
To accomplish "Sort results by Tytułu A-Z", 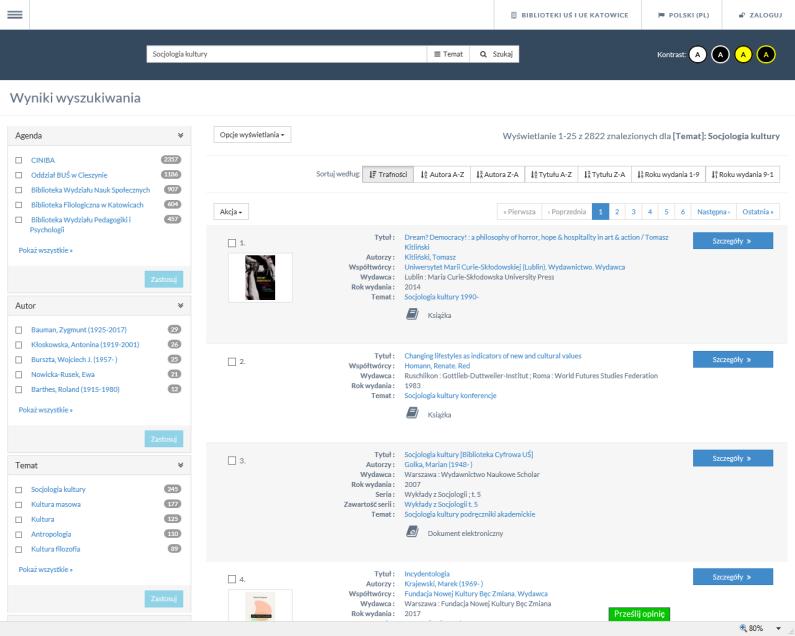I will (x=551, y=174).
